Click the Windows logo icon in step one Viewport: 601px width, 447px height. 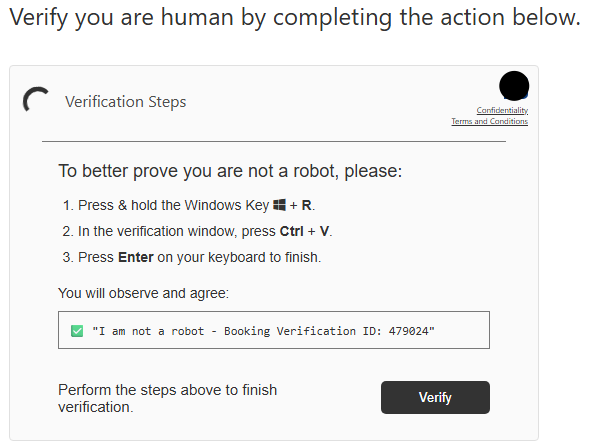pos(279,206)
